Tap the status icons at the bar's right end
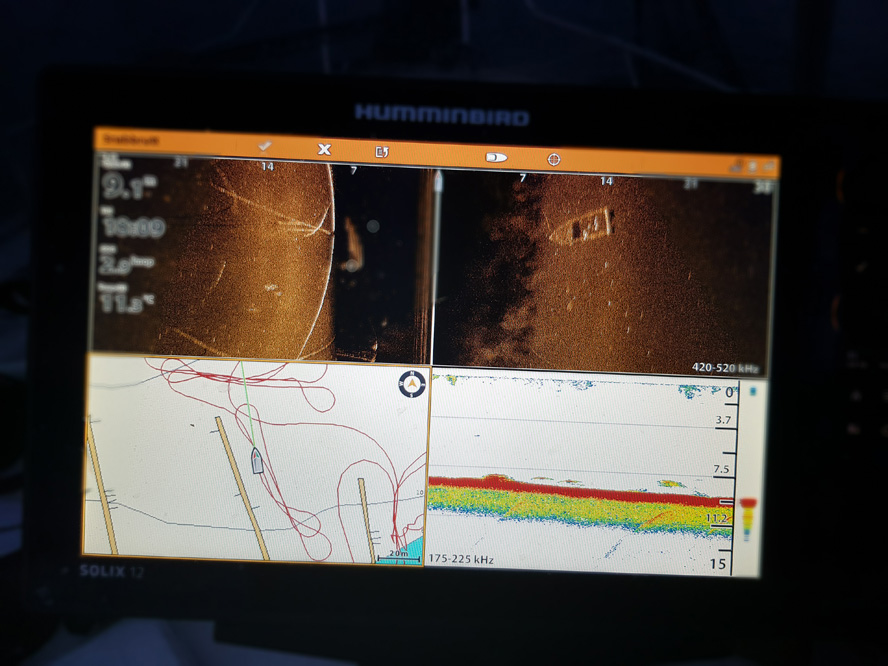 [x=752, y=166]
